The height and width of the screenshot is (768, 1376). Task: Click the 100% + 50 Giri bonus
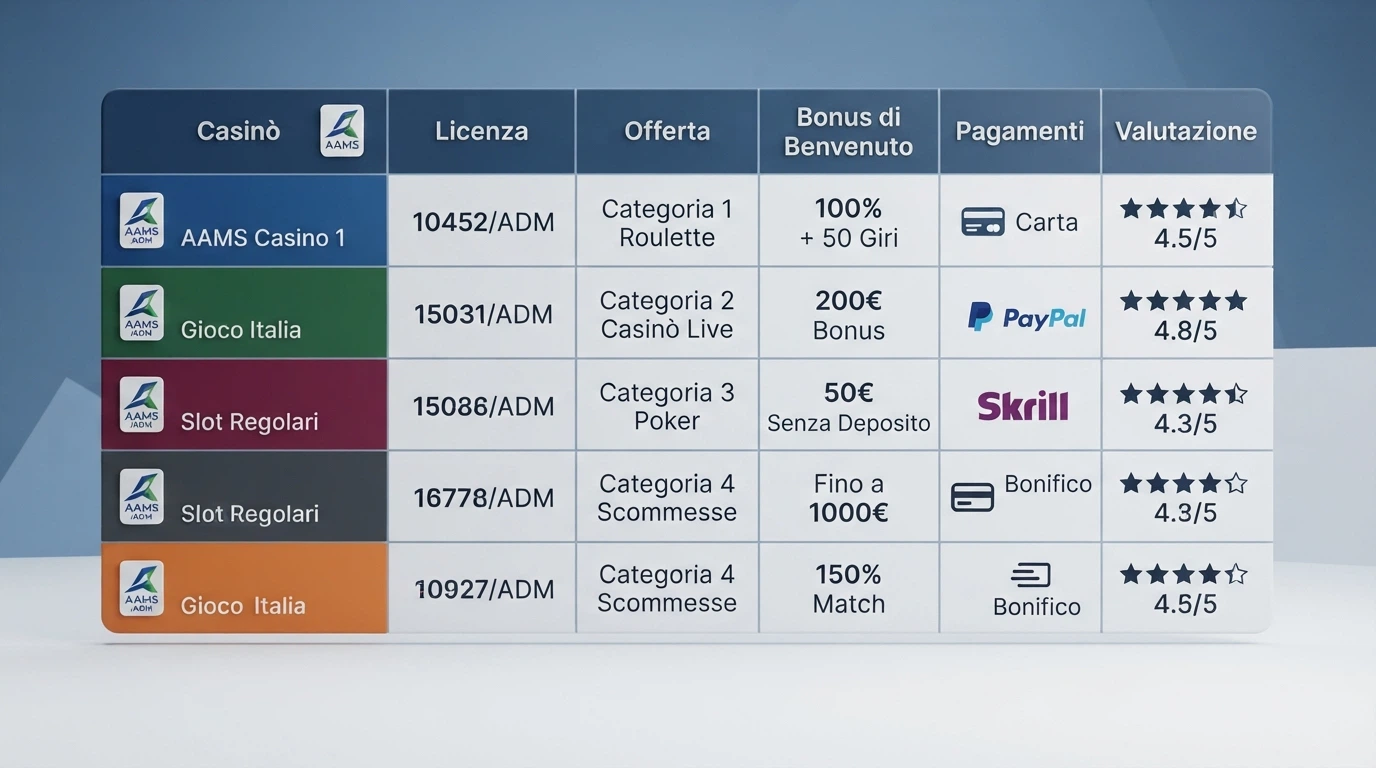pyautogui.click(x=849, y=223)
